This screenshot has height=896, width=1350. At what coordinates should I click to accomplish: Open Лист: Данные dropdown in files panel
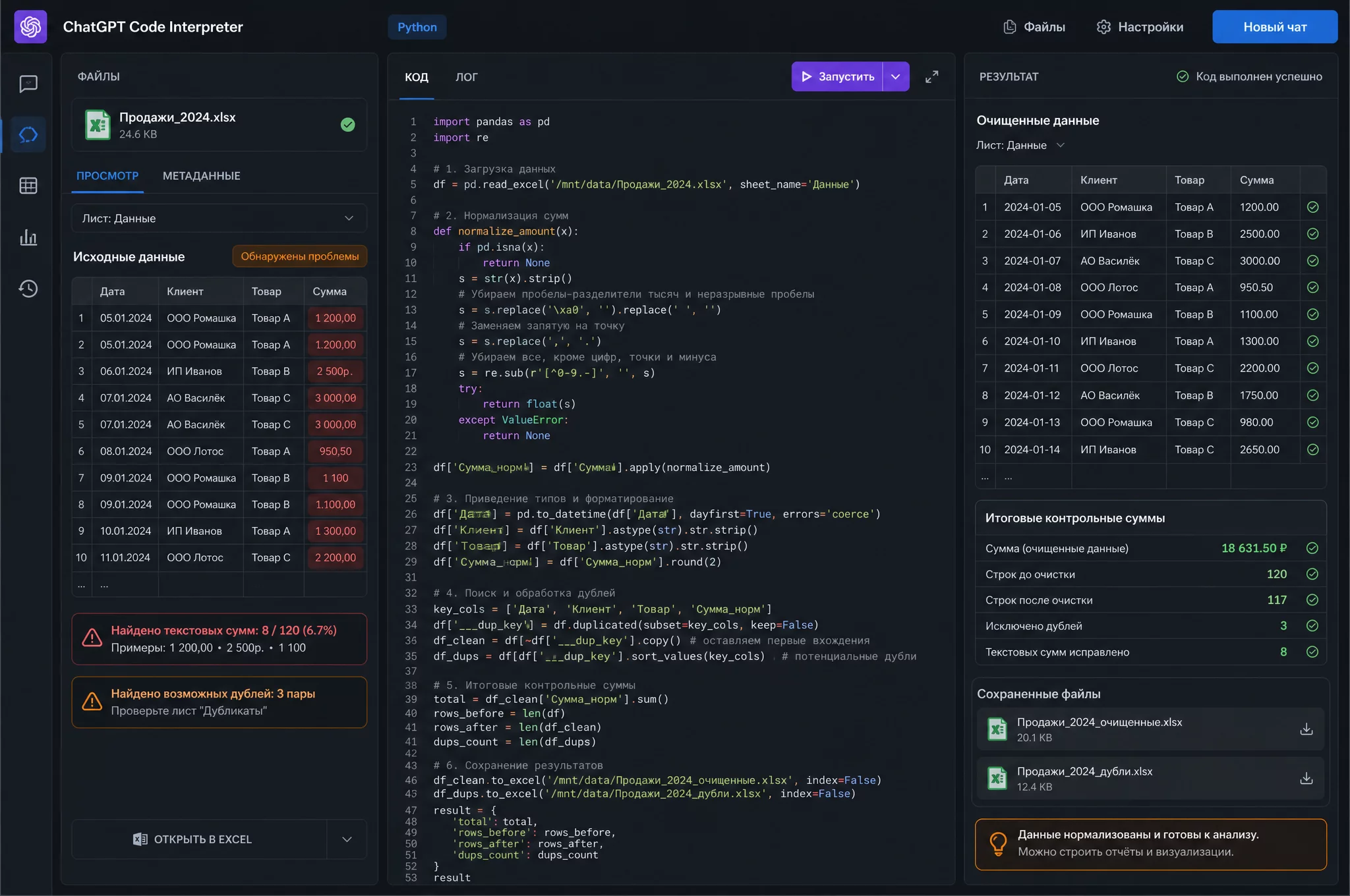pos(219,218)
